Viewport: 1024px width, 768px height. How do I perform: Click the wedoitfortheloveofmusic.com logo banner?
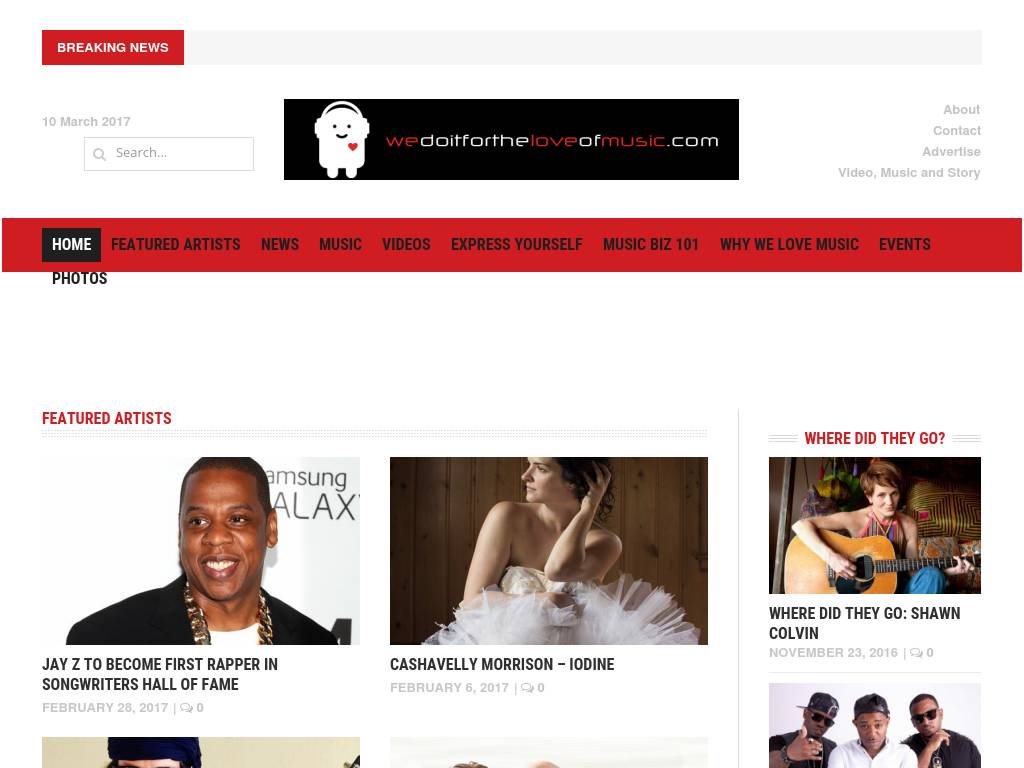coord(511,139)
